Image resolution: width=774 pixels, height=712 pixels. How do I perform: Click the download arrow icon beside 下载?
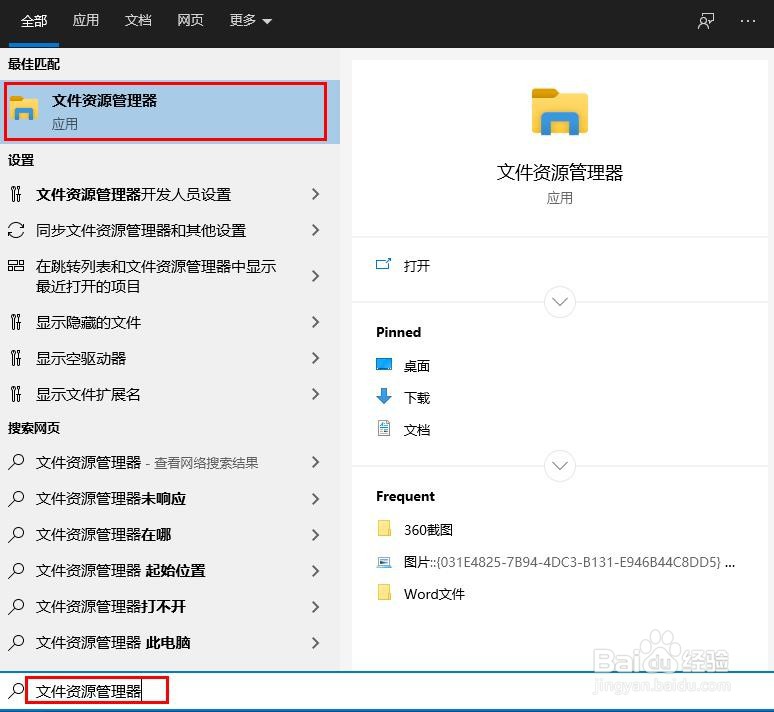click(x=384, y=396)
